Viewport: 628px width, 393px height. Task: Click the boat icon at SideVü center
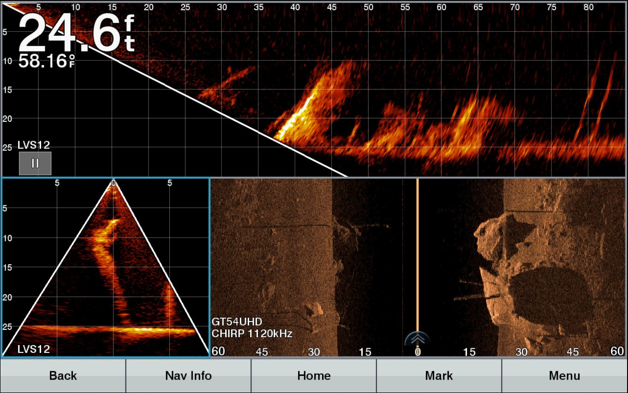(x=417, y=339)
